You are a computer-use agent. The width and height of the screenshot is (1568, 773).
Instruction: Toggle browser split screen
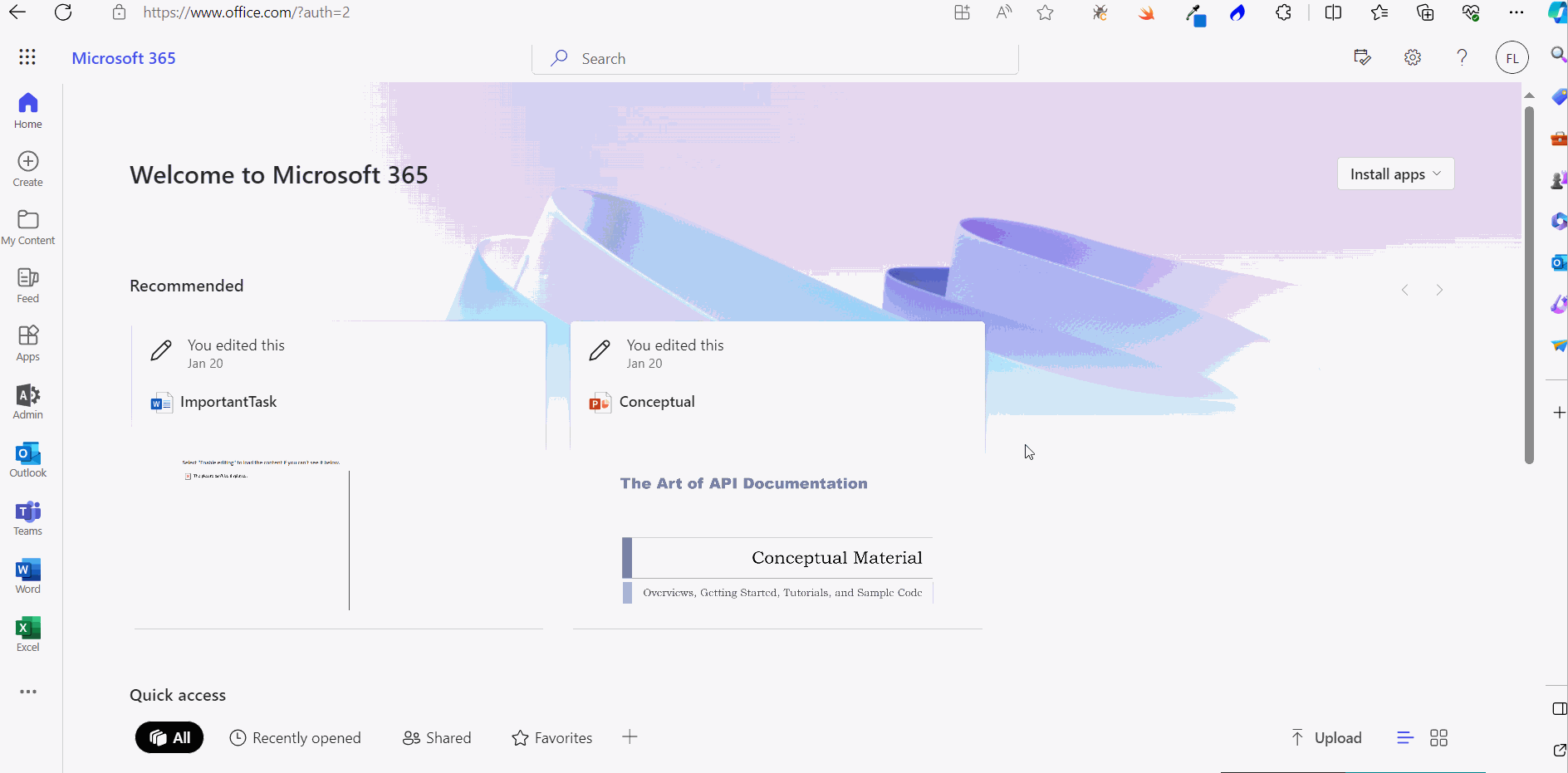click(1334, 12)
